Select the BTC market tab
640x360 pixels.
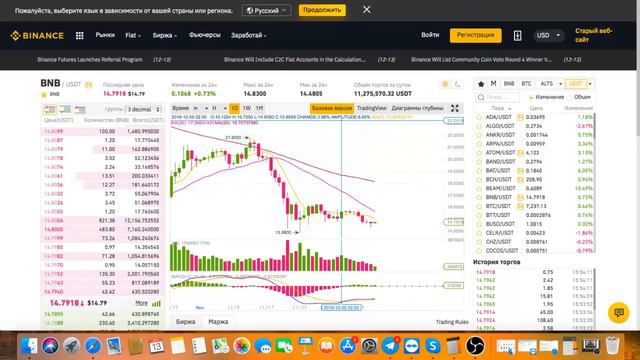pyautogui.click(x=527, y=84)
